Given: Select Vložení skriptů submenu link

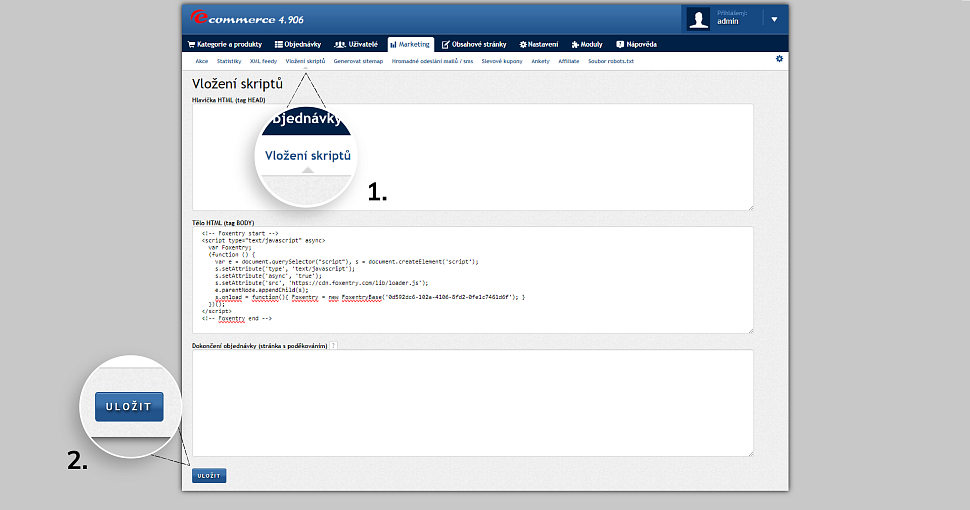Looking at the screenshot, I should pos(305,61).
